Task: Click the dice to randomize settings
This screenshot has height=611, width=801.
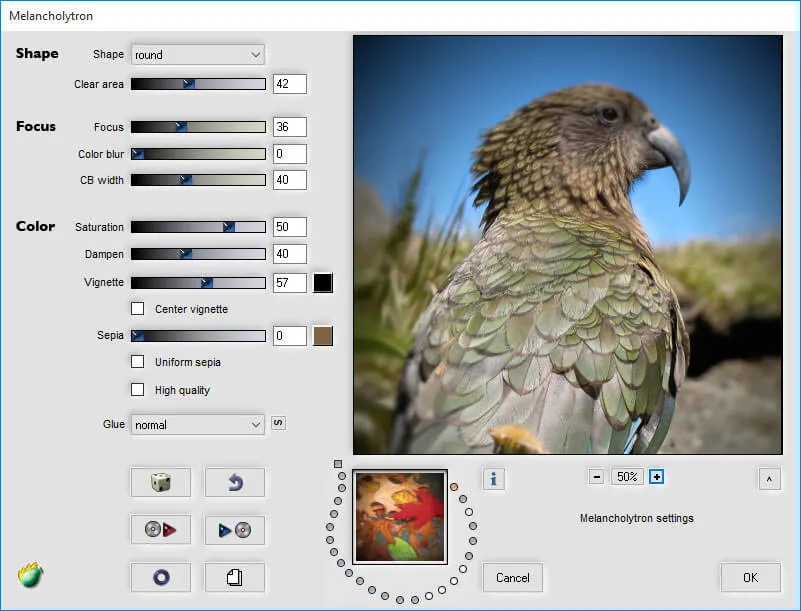Action: [x=160, y=482]
